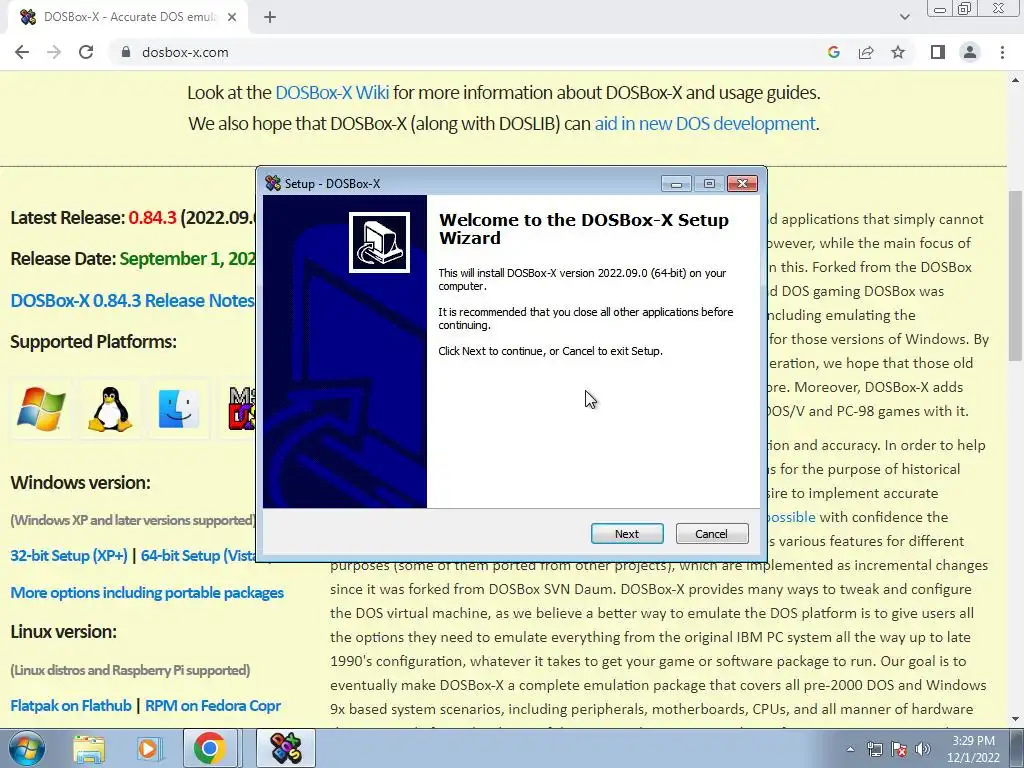Cancel the DOSBox-X Setup wizard
The height and width of the screenshot is (768, 1024).
coord(712,534)
